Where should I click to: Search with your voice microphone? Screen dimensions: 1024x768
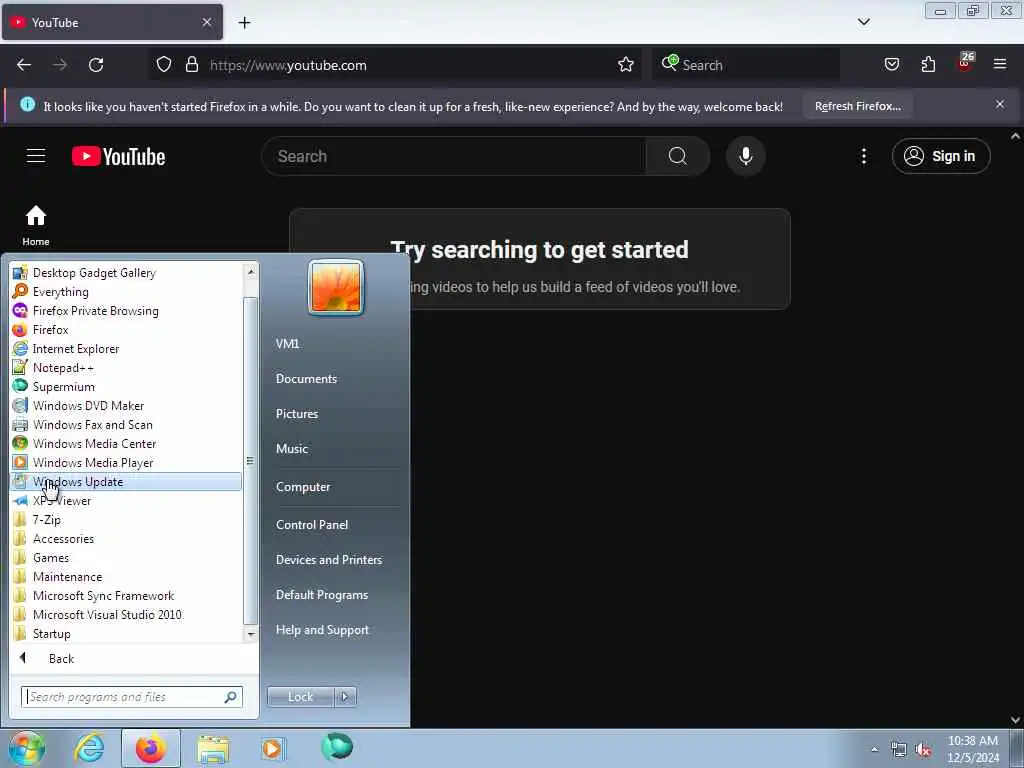[745, 156]
